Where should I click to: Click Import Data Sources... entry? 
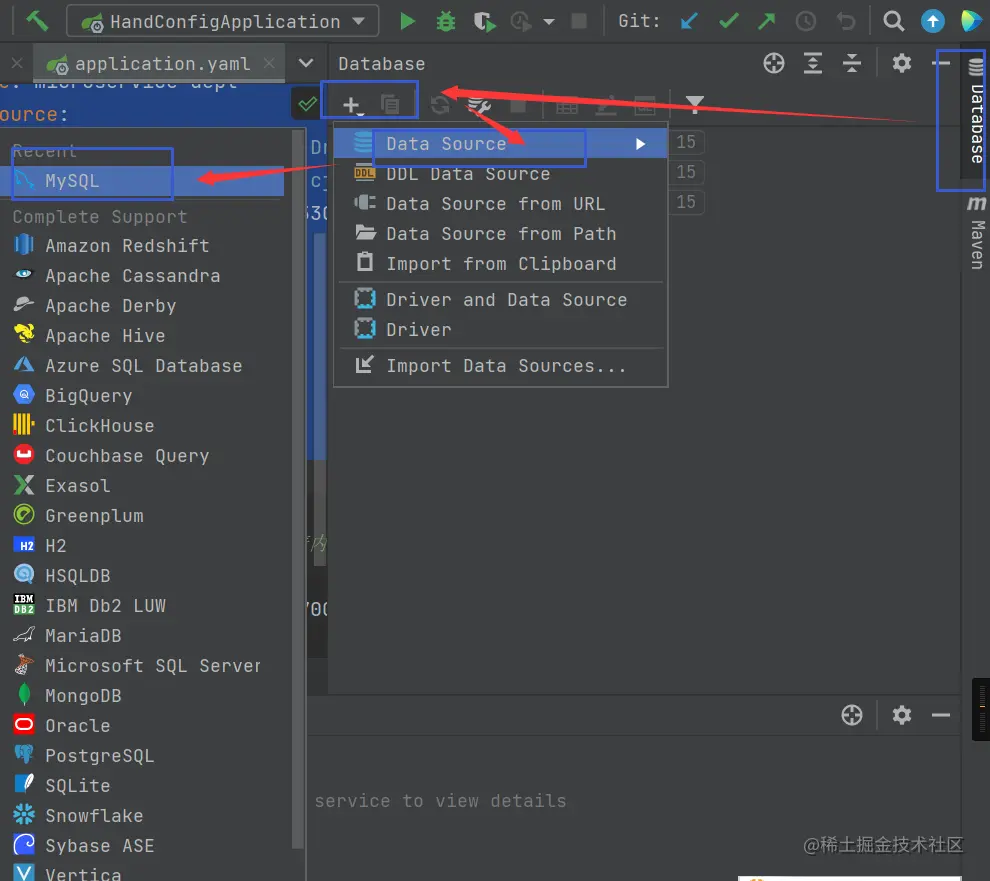tap(500, 366)
